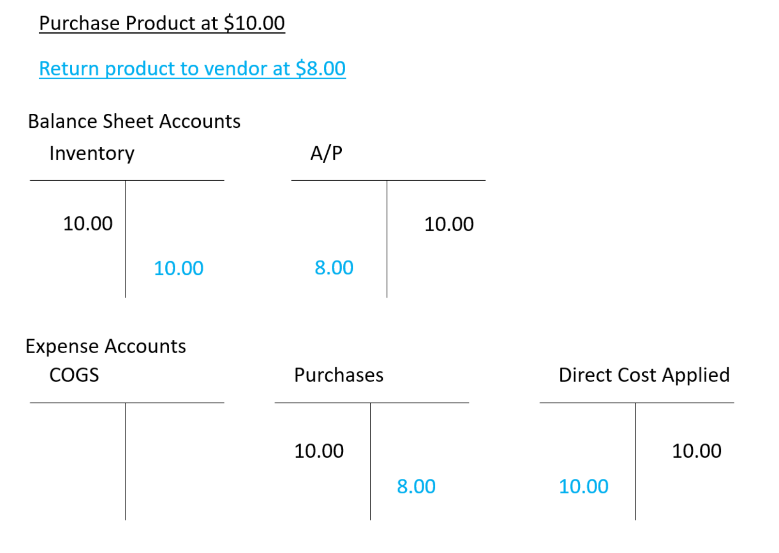Choose black 10.00 credit in Direct Cost Applied
779x553 pixels.
pyautogui.click(x=696, y=451)
